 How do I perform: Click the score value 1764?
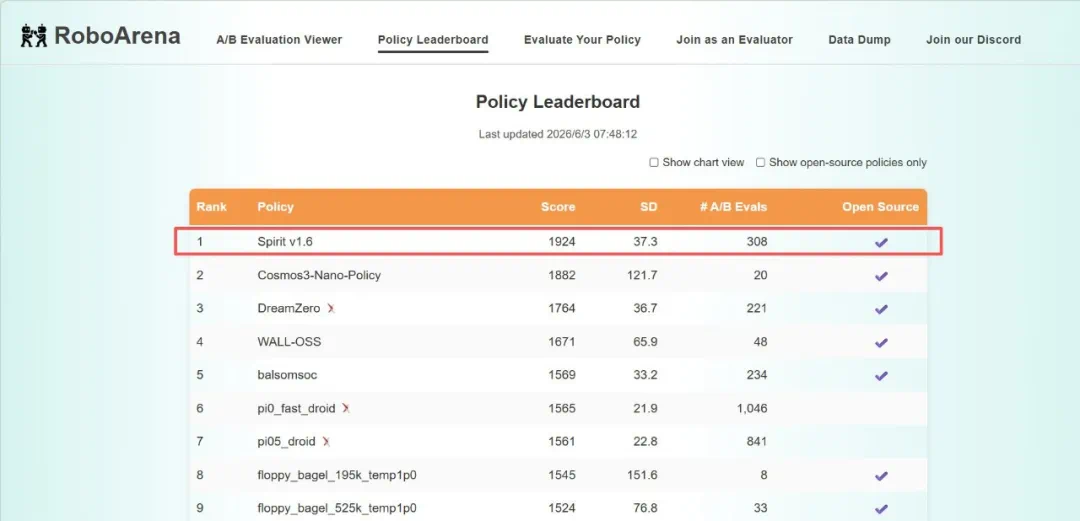(x=561, y=308)
